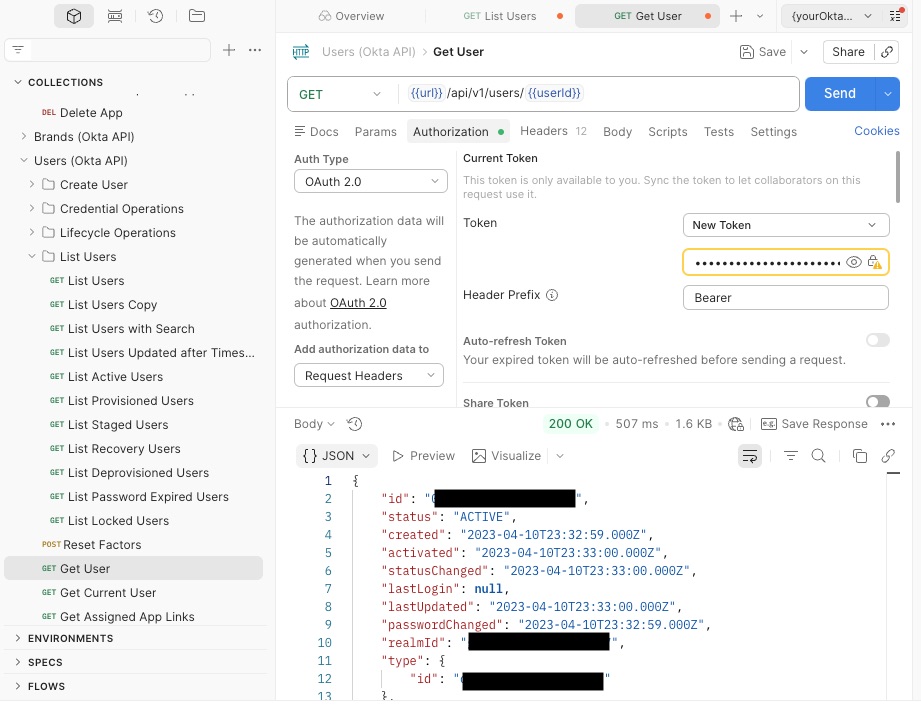Open sidebar more options ellipsis
The image size is (921, 706).
click(x=255, y=50)
